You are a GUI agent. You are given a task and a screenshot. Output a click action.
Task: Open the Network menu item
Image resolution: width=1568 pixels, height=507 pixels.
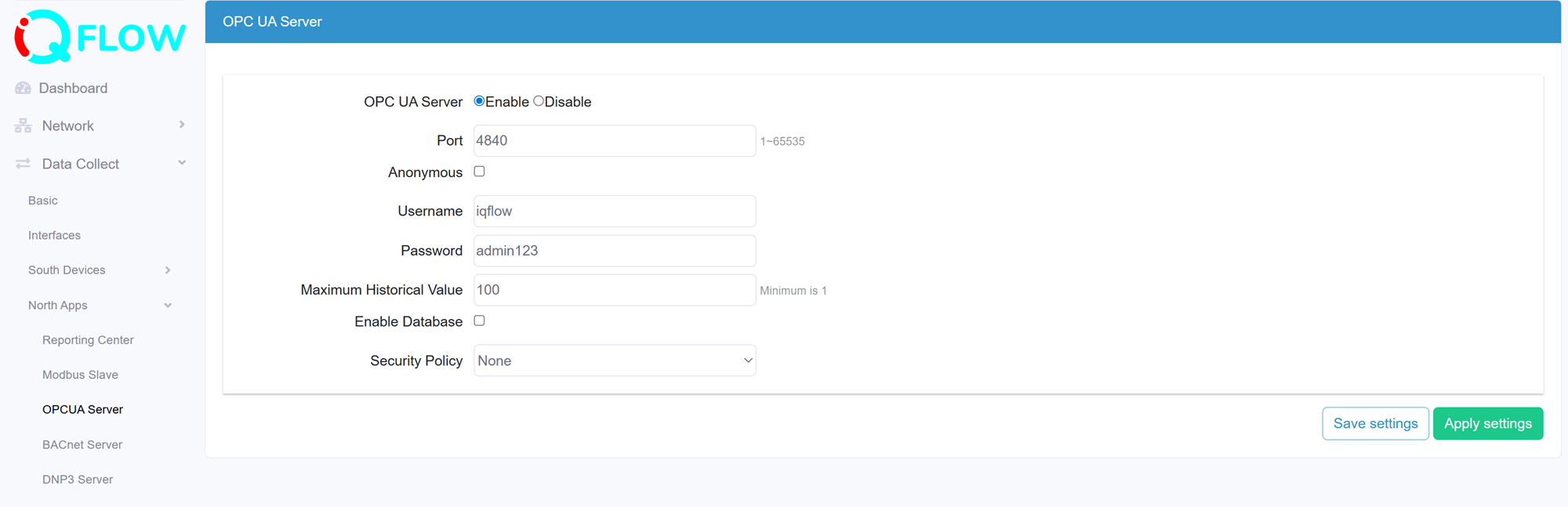67,125
